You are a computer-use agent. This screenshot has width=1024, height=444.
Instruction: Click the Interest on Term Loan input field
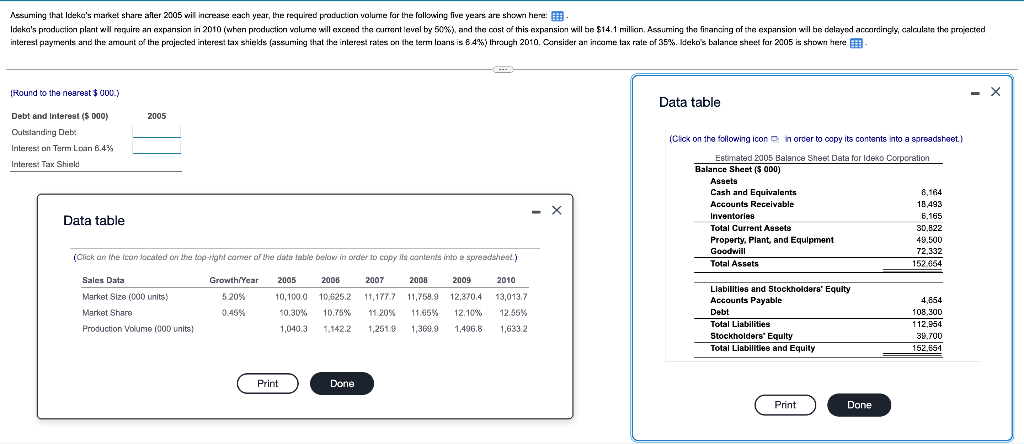(x=157, y=148)
